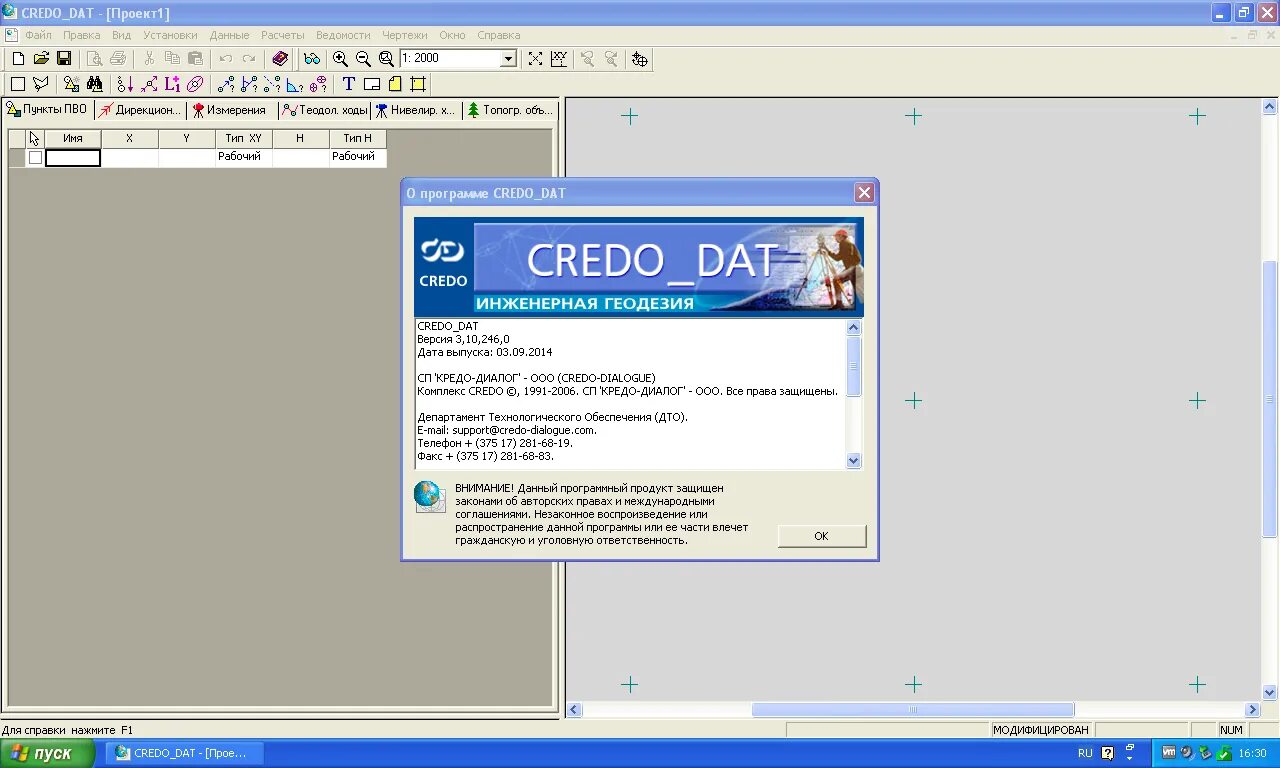The image size is (1280, 768).
Task: Select the text tool T icon
Action: pyautogui.click(x=349, y=84)
